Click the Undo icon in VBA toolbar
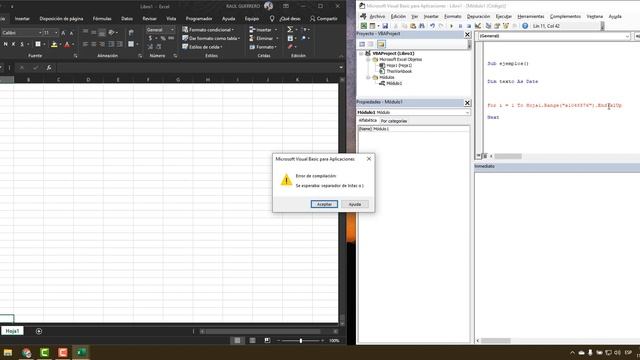 click(x=432, y=26)
